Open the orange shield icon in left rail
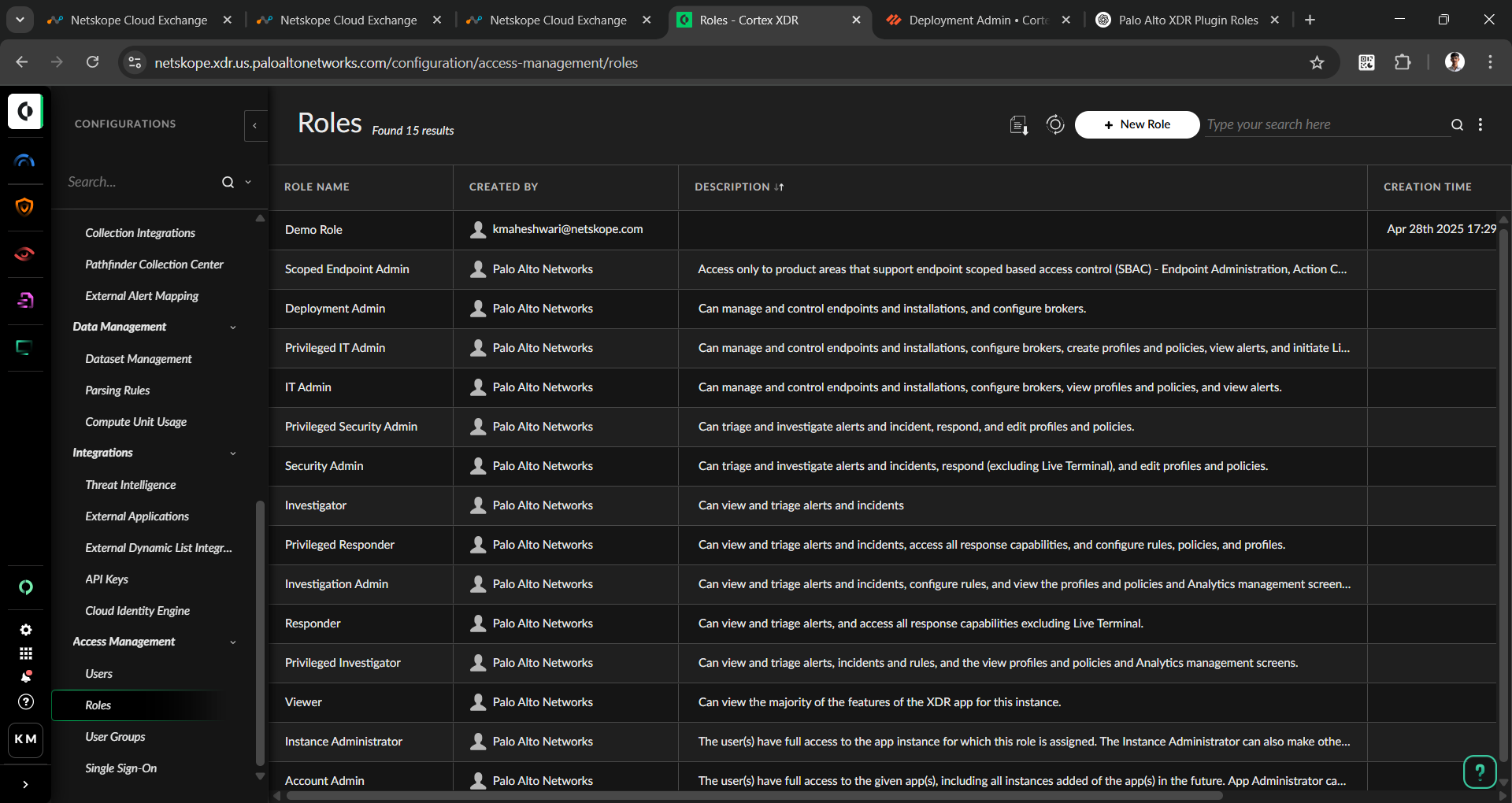1512x803 pixels. [x=25, y=207]
